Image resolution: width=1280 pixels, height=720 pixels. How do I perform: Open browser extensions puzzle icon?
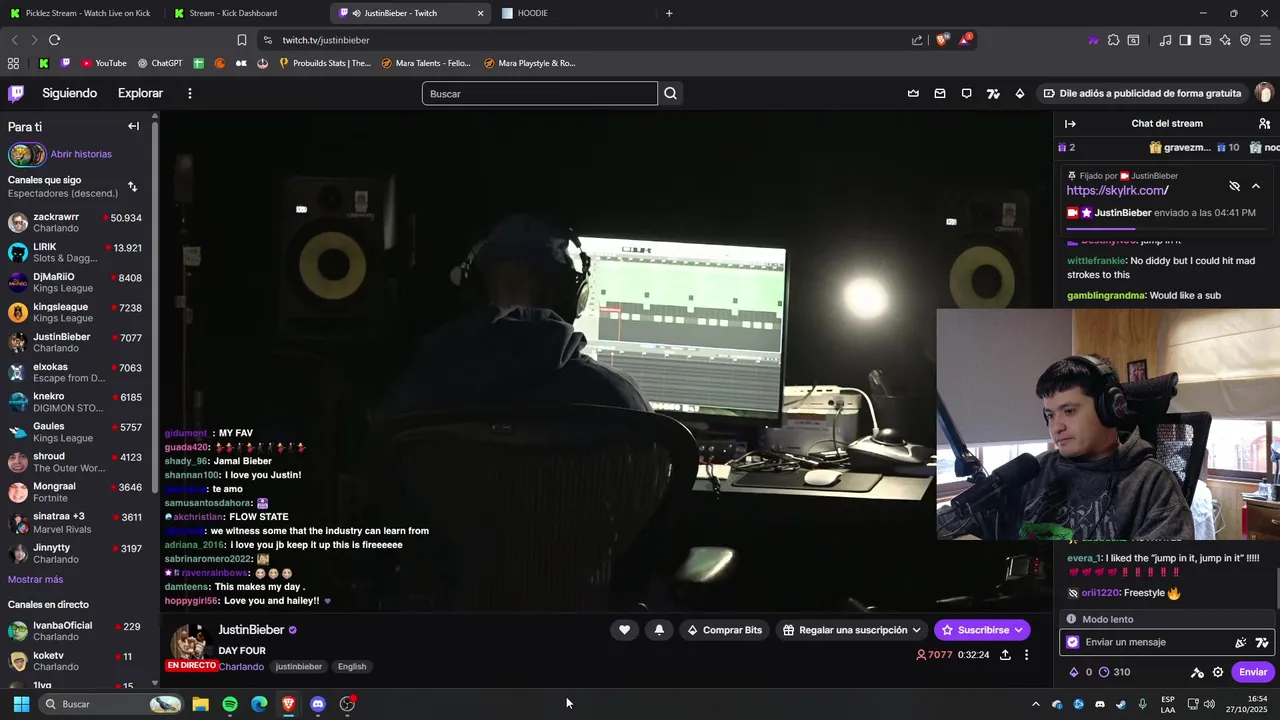tap(1113, 40)
